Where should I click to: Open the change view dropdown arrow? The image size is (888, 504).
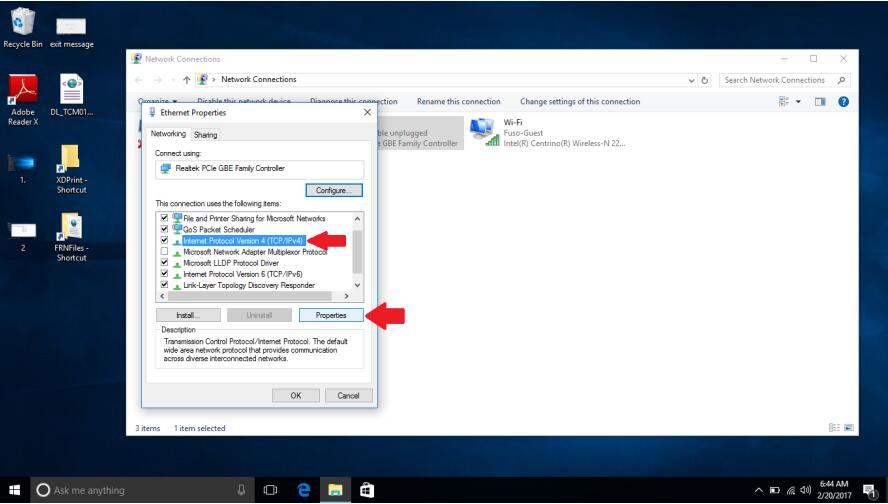pyautogui.click(x=799, y=102)
